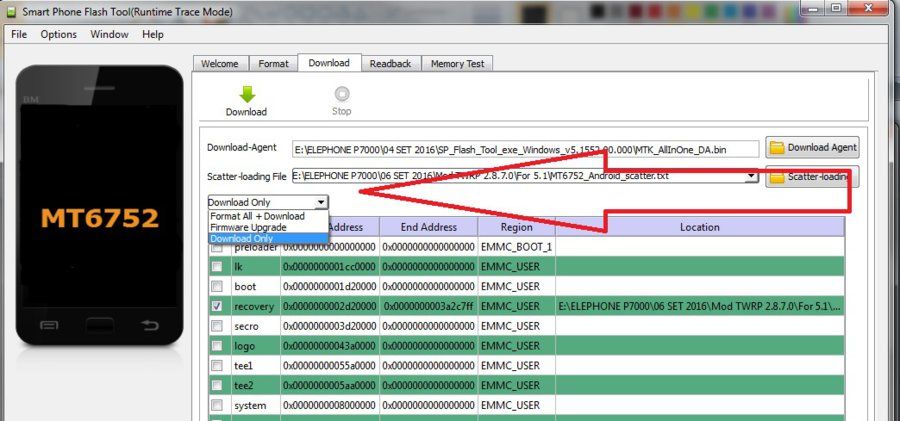
Task: Open the Help menu
Action: 153,34
